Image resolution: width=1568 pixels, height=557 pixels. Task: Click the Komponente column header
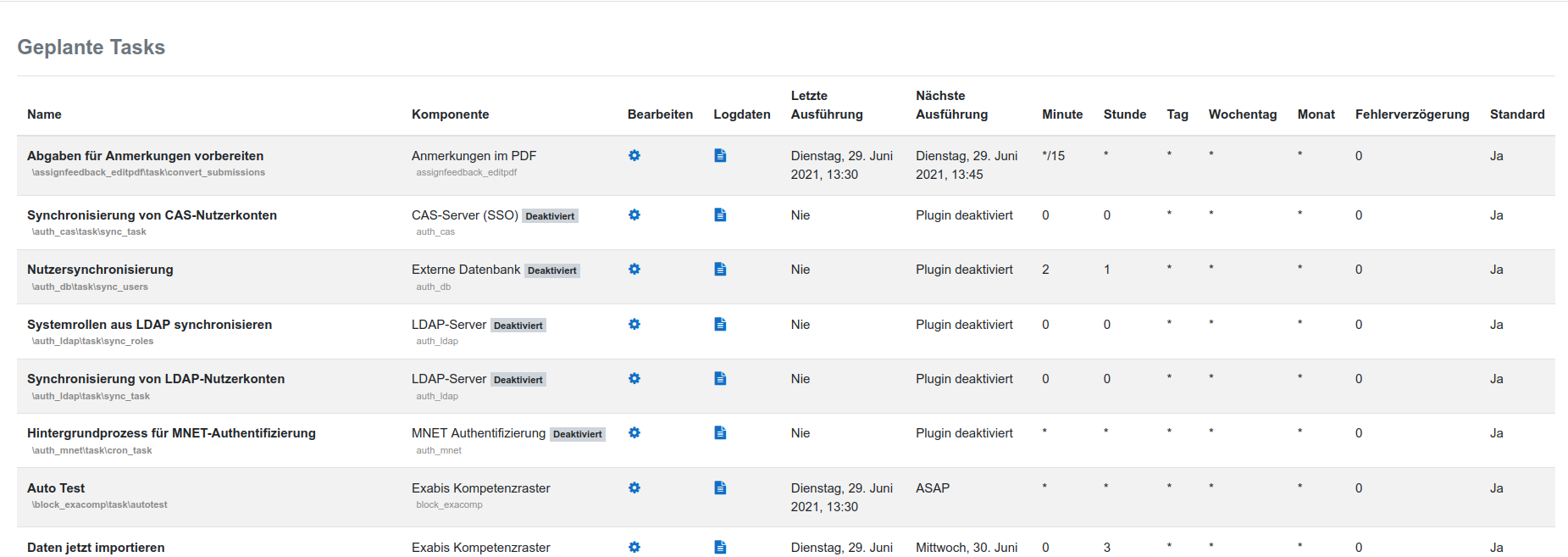tap(450, 114)
